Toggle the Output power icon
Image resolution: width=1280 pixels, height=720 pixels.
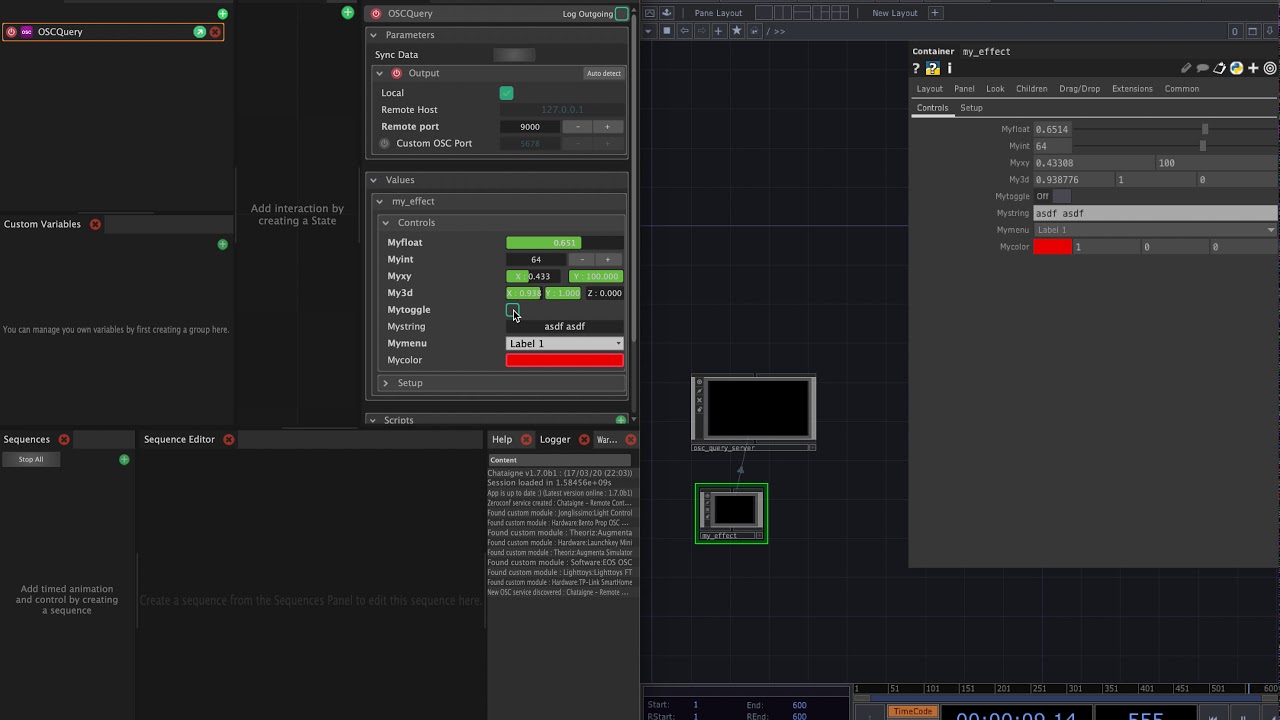coord(397,73)
